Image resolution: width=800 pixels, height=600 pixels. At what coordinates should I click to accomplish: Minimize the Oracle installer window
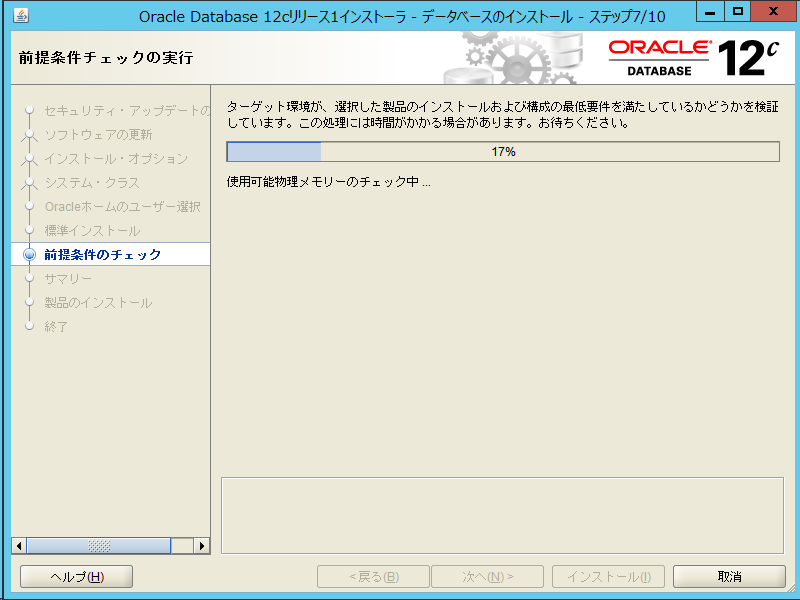(710, 13)
